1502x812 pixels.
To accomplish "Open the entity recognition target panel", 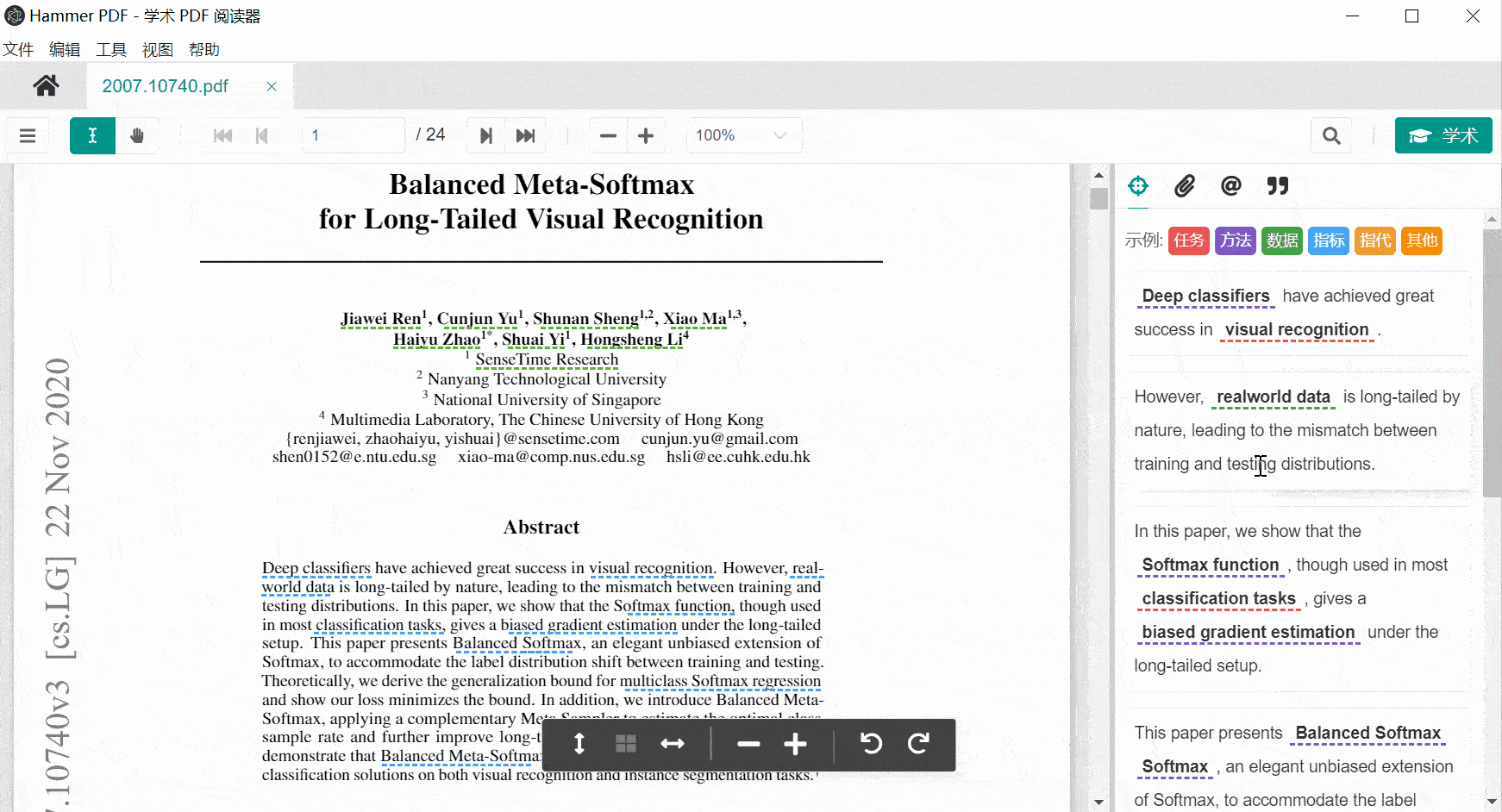I will 1138,185.
